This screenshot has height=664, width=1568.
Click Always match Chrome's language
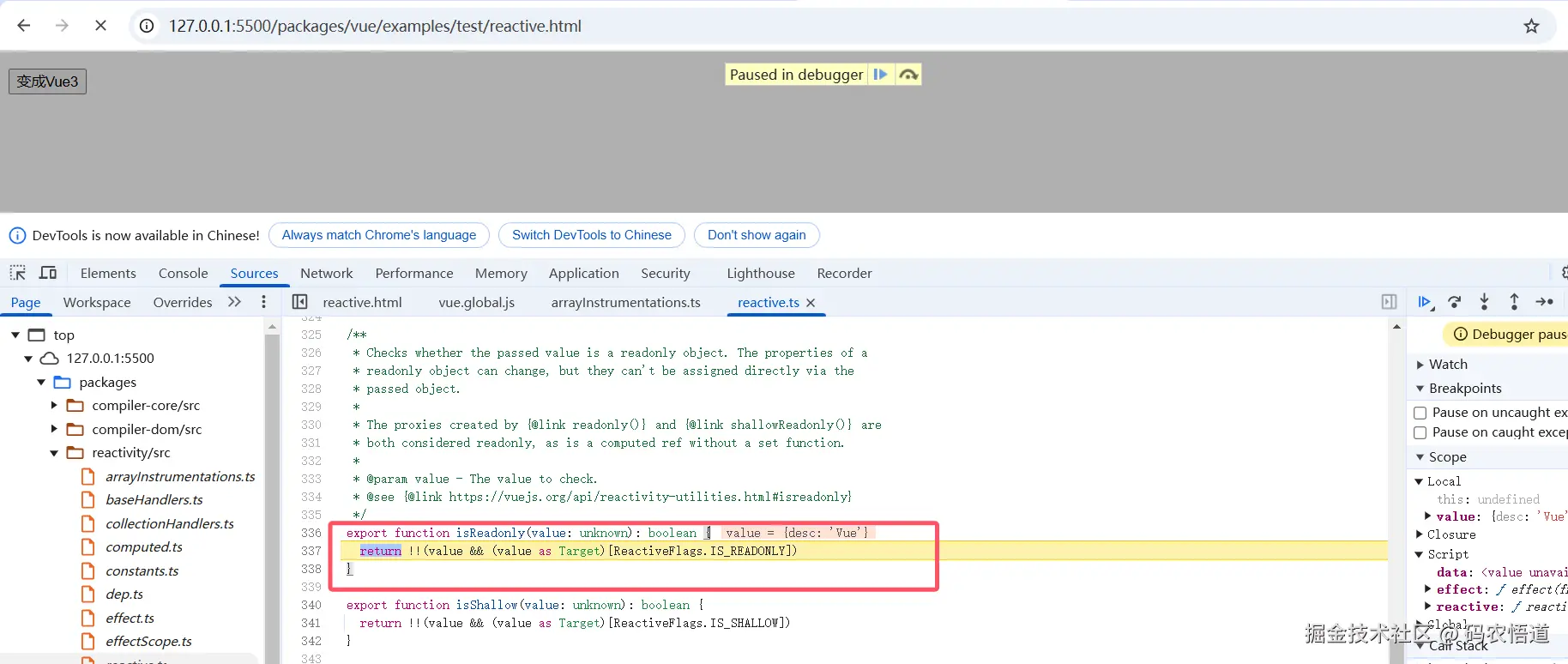pyautogui.click(x=379, y=235)
